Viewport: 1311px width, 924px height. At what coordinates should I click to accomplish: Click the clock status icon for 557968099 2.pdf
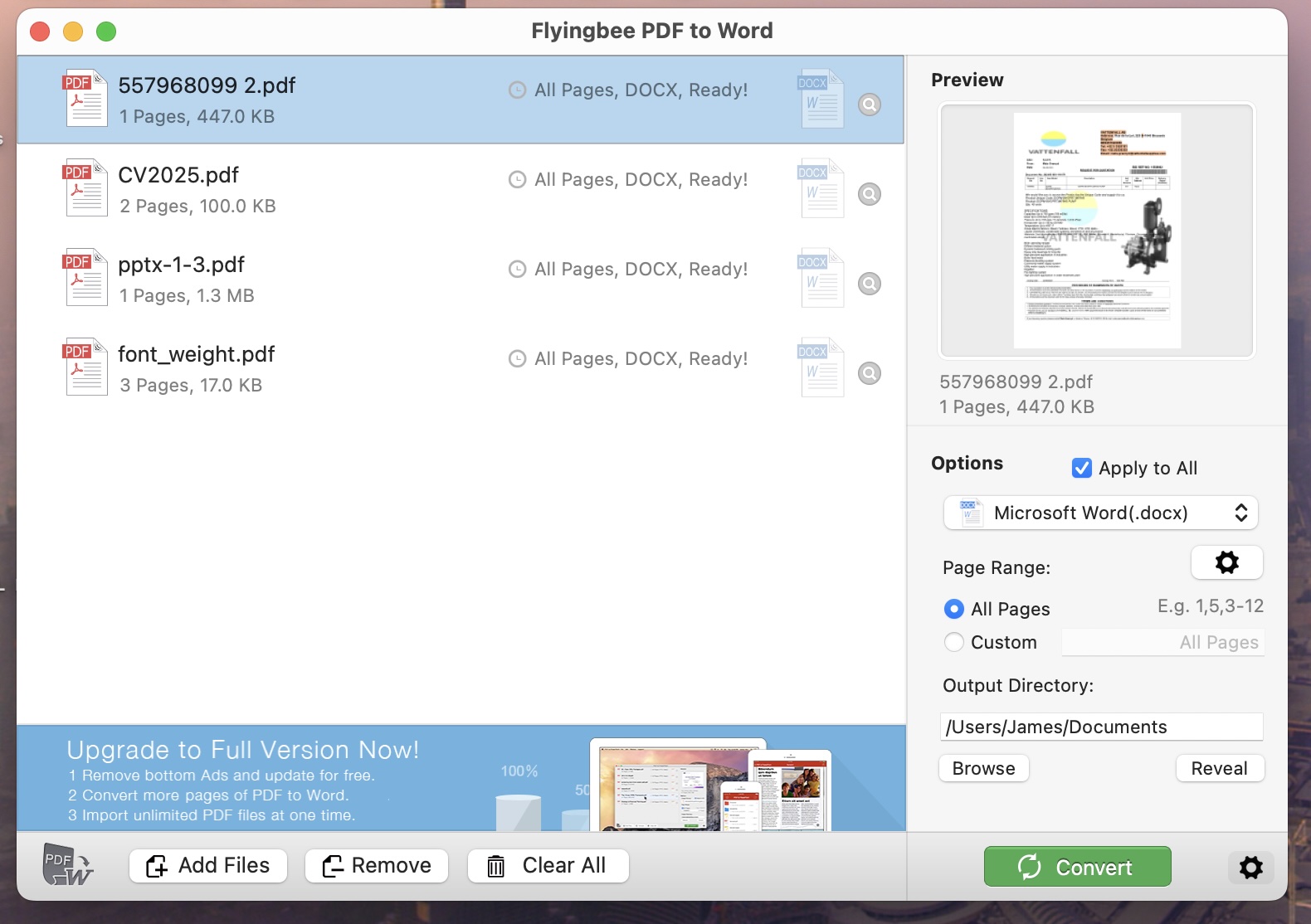517,90
